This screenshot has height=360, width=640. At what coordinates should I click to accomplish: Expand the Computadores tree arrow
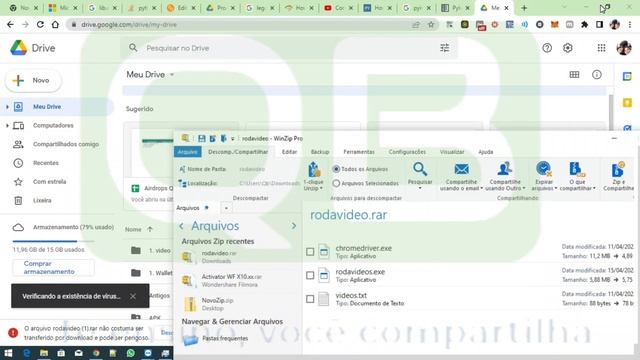(x=7, y=126)
